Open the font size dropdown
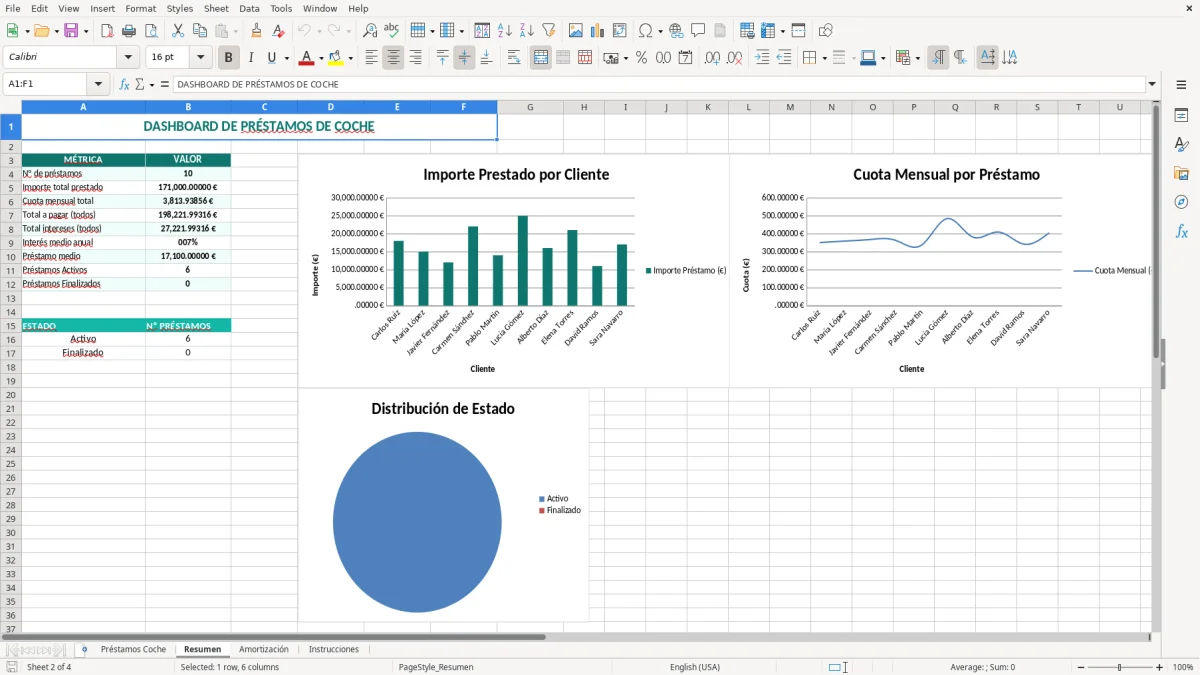 coord(200,58)
